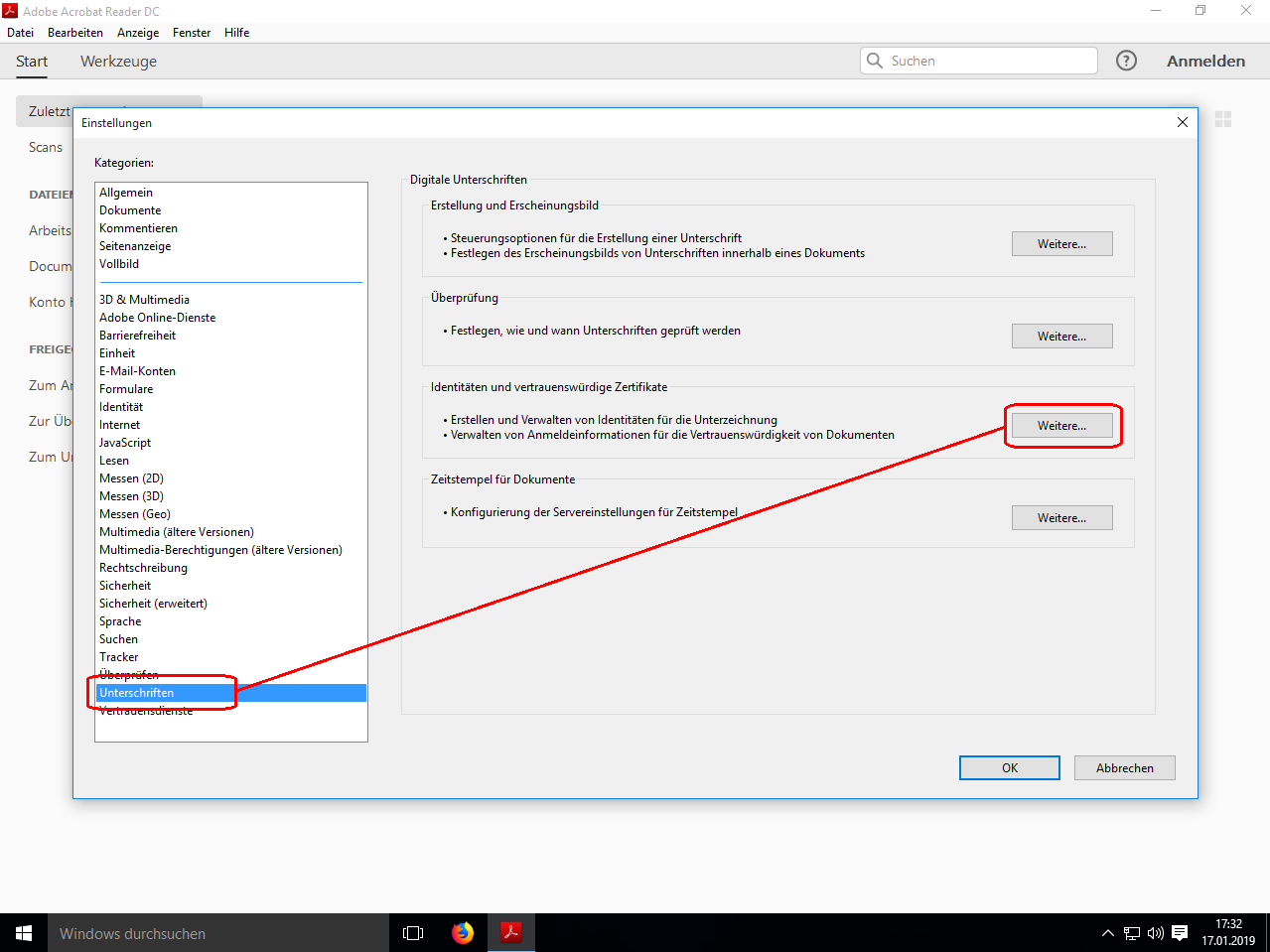The image size is (1270, 952).
Task: Open Firefox from the taskbar
Action: (463, 933)
